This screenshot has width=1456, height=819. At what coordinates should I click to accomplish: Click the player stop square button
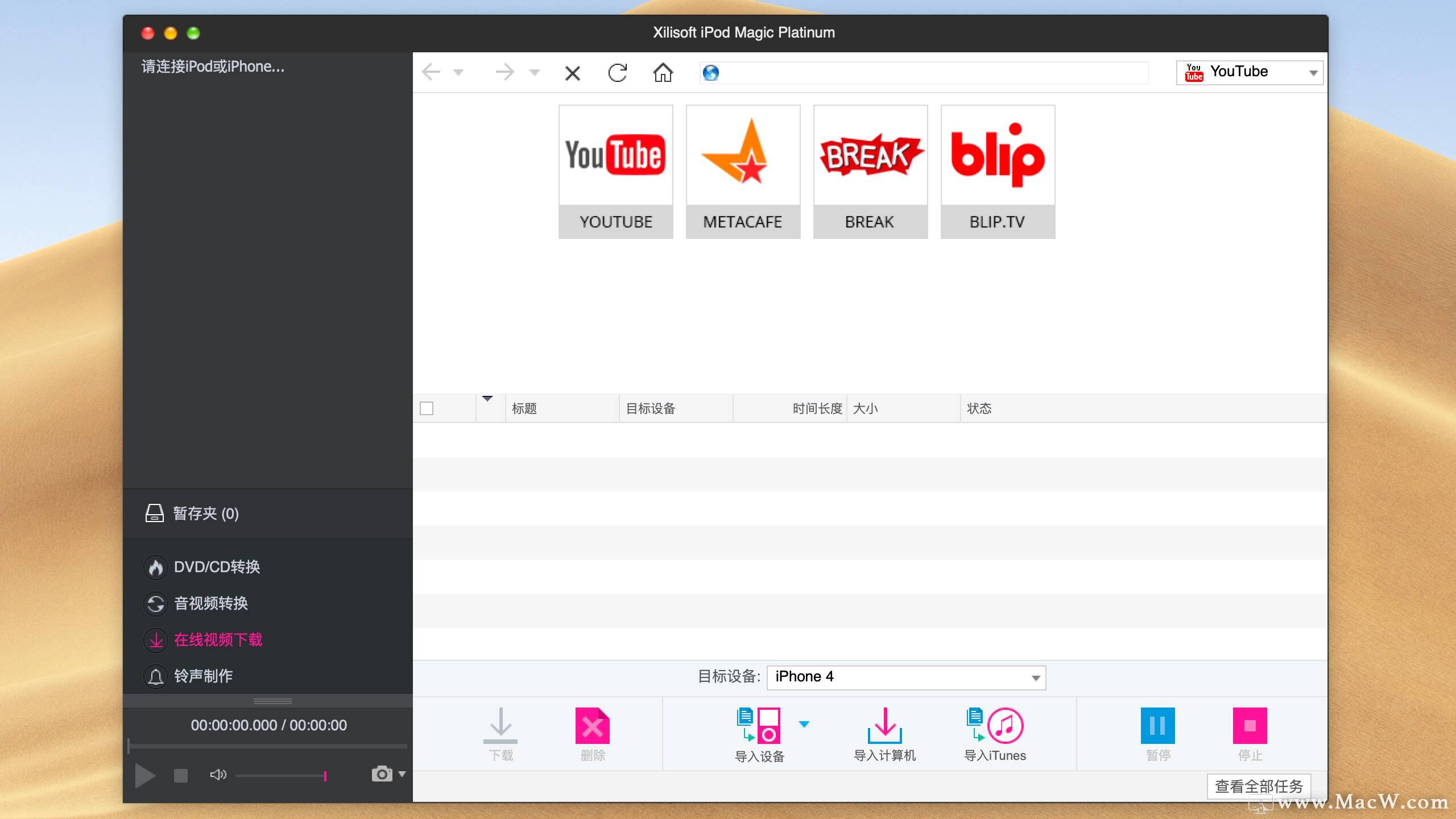[x=181, y=776]
